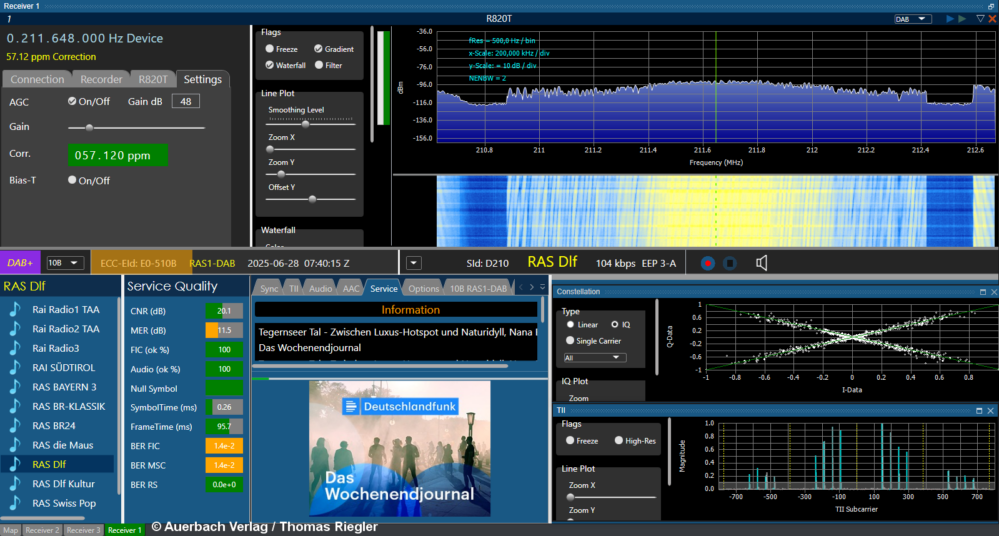The width and height of the screenshot is (999, 536).
Task: Open the Audio tab
Action: [x=320, y=288]
